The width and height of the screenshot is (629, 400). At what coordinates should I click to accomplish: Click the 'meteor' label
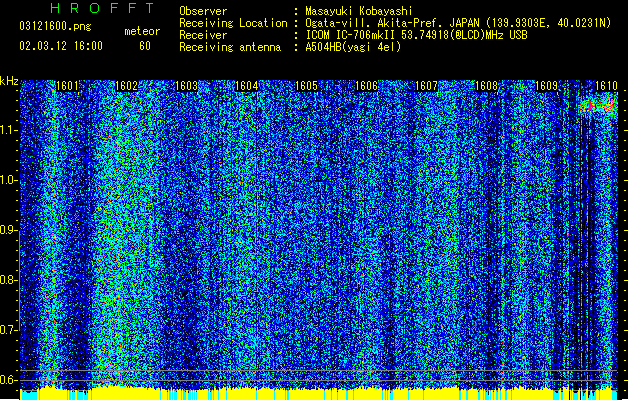(142, 31)
